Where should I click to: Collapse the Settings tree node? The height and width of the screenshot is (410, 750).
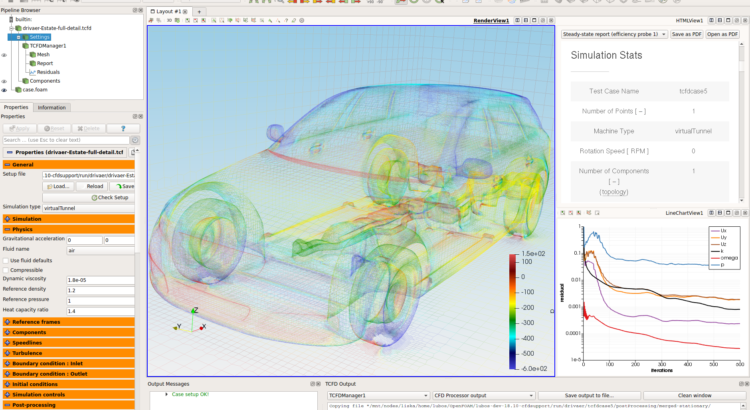pyautogui.click(x=19, y=37)
